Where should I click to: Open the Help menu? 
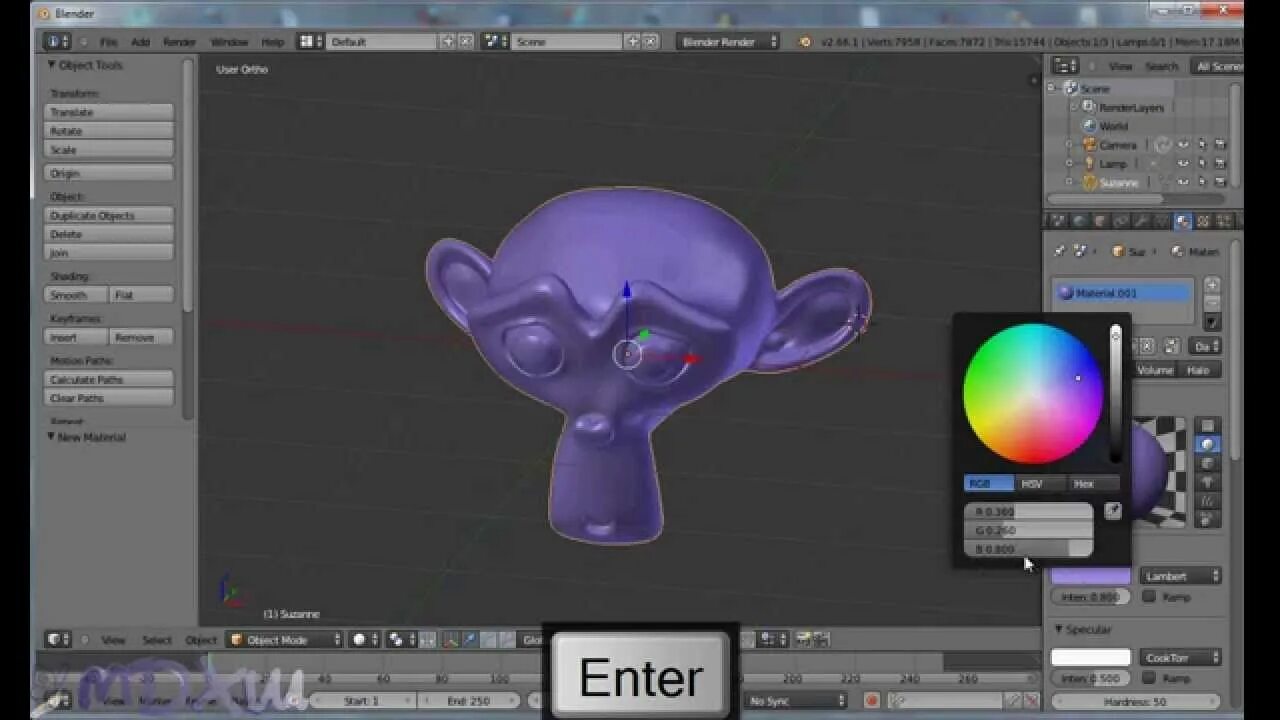tap(272, 42)
